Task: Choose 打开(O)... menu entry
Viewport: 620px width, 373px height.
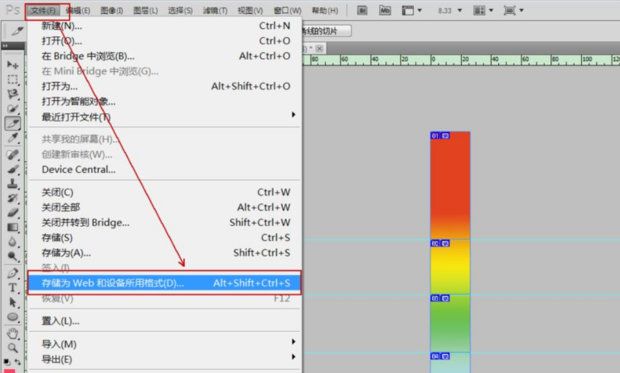Action: point(164,41)
